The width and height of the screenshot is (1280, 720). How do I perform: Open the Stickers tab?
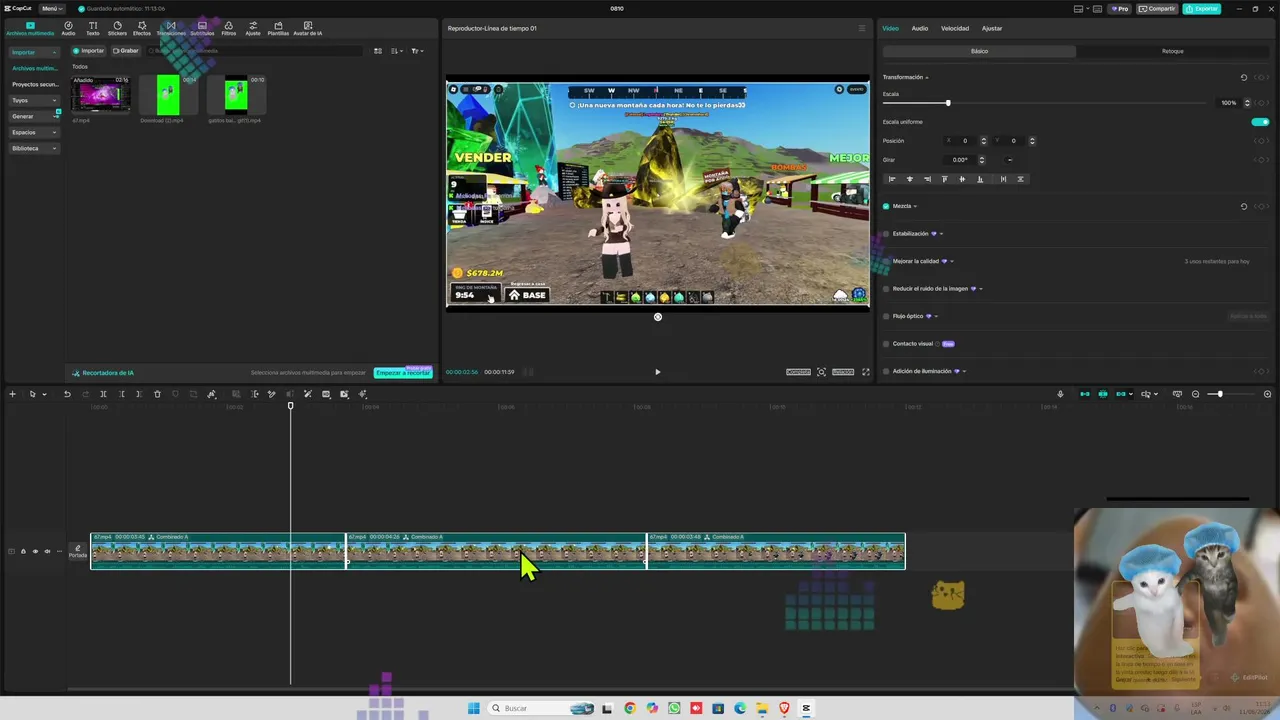(x=117, y=28)
